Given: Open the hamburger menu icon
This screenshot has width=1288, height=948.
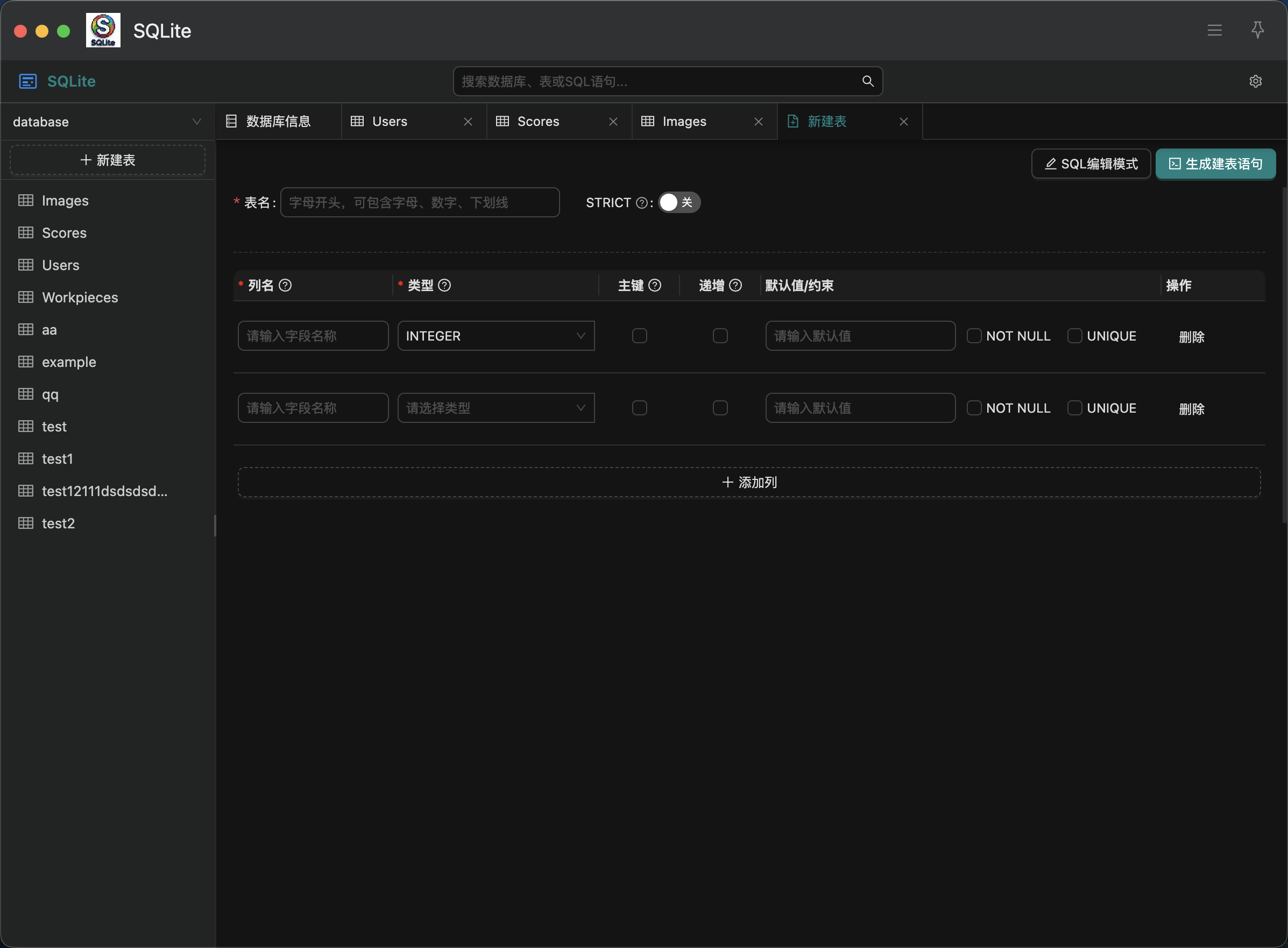Looking at the screenshot, I should (1214, 30).
